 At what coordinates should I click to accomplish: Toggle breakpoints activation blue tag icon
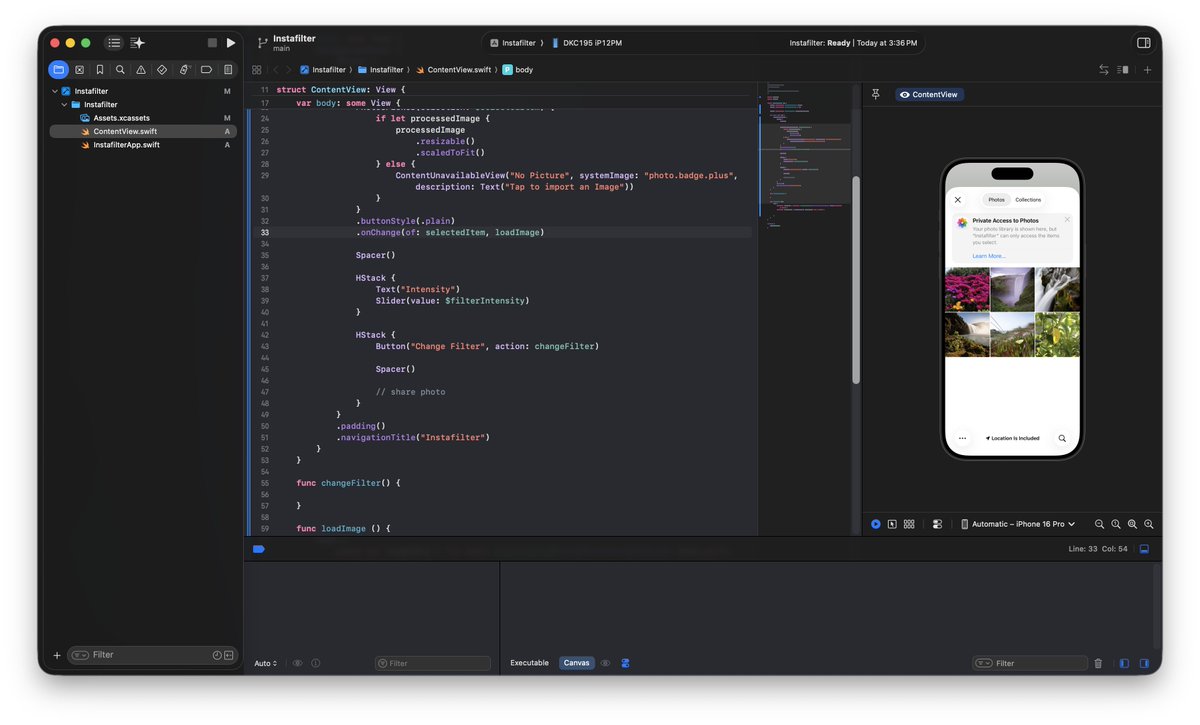coord(258,549)
